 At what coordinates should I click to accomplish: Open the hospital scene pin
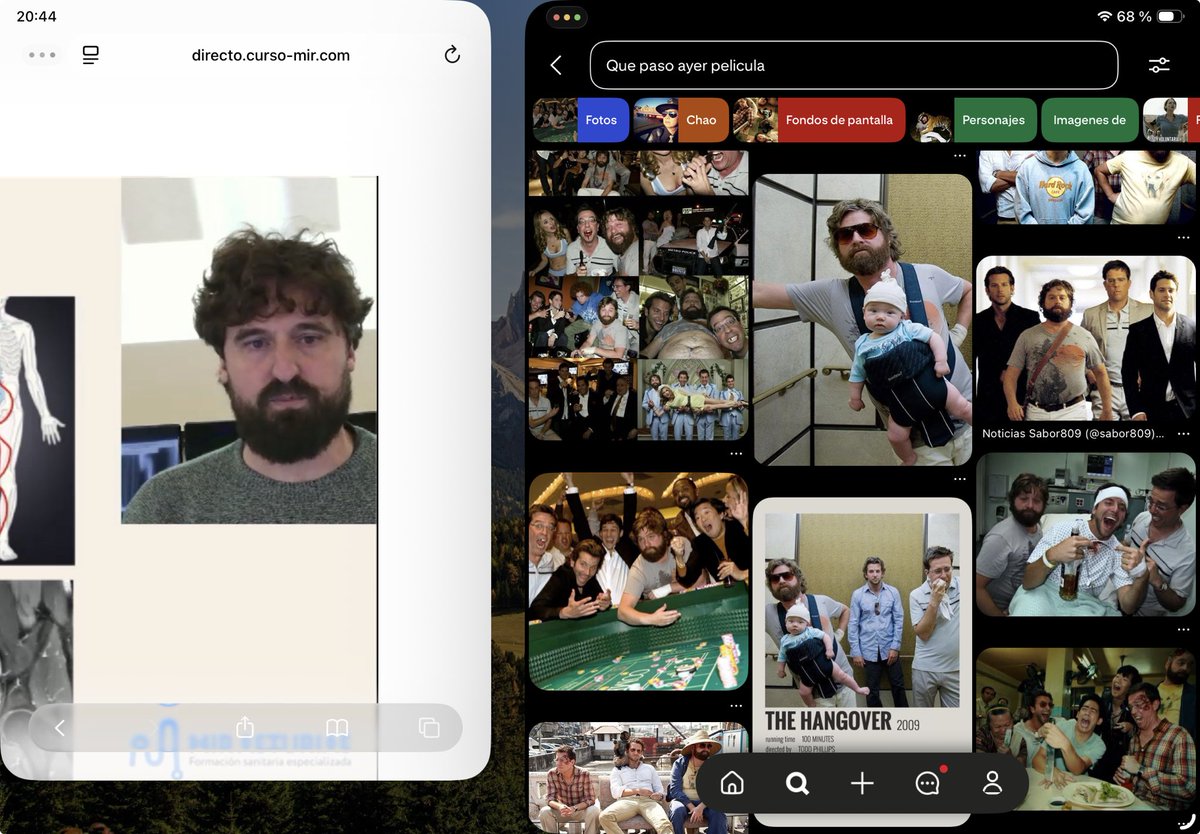click(x=1086, y=534)
